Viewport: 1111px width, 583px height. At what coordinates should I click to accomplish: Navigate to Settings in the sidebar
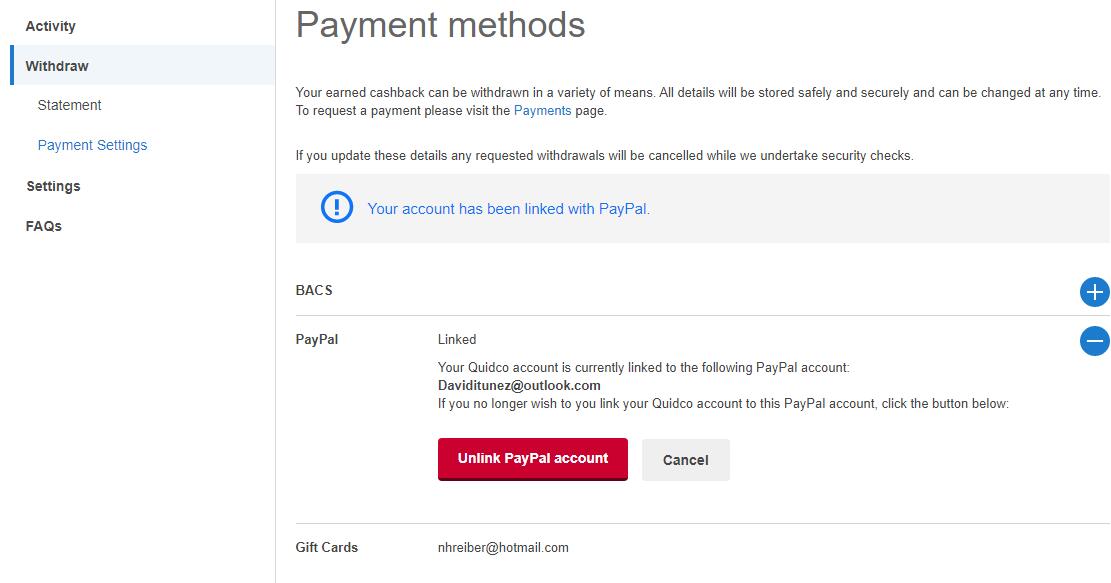[53, 186]
